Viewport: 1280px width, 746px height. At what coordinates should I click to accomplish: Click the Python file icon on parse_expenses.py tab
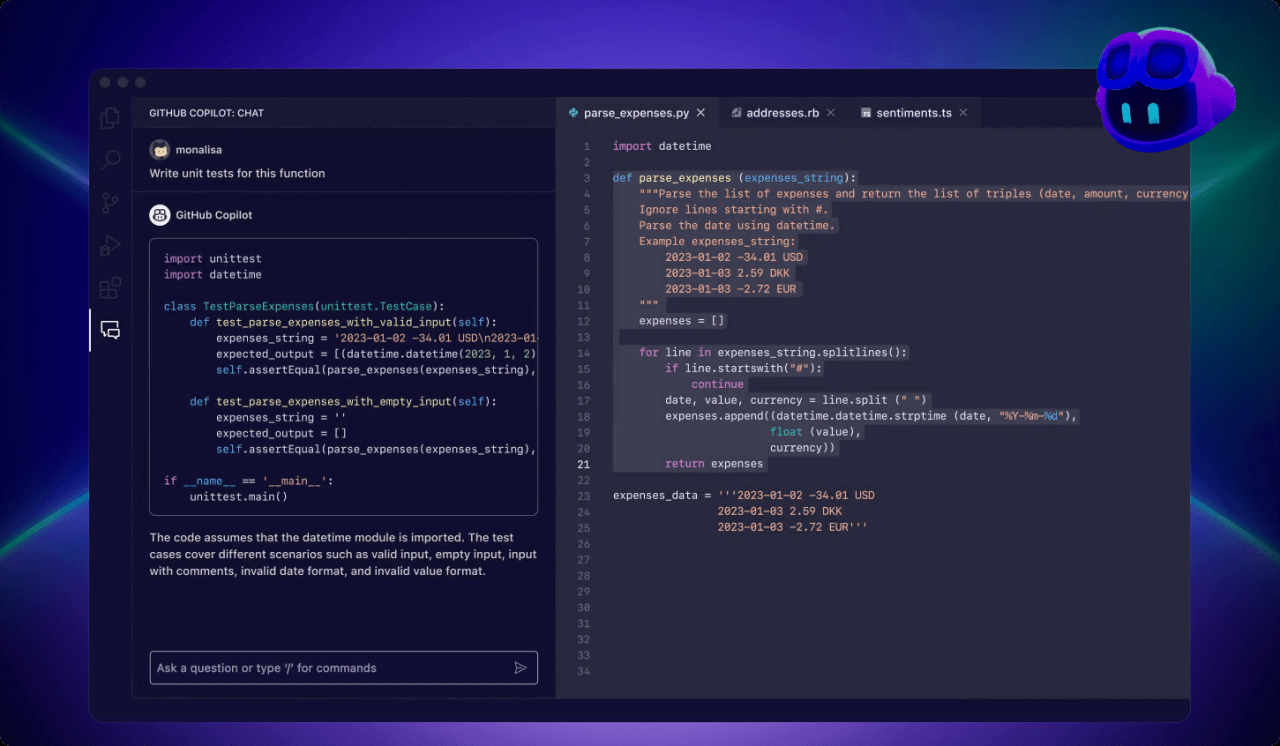point(573,113)
